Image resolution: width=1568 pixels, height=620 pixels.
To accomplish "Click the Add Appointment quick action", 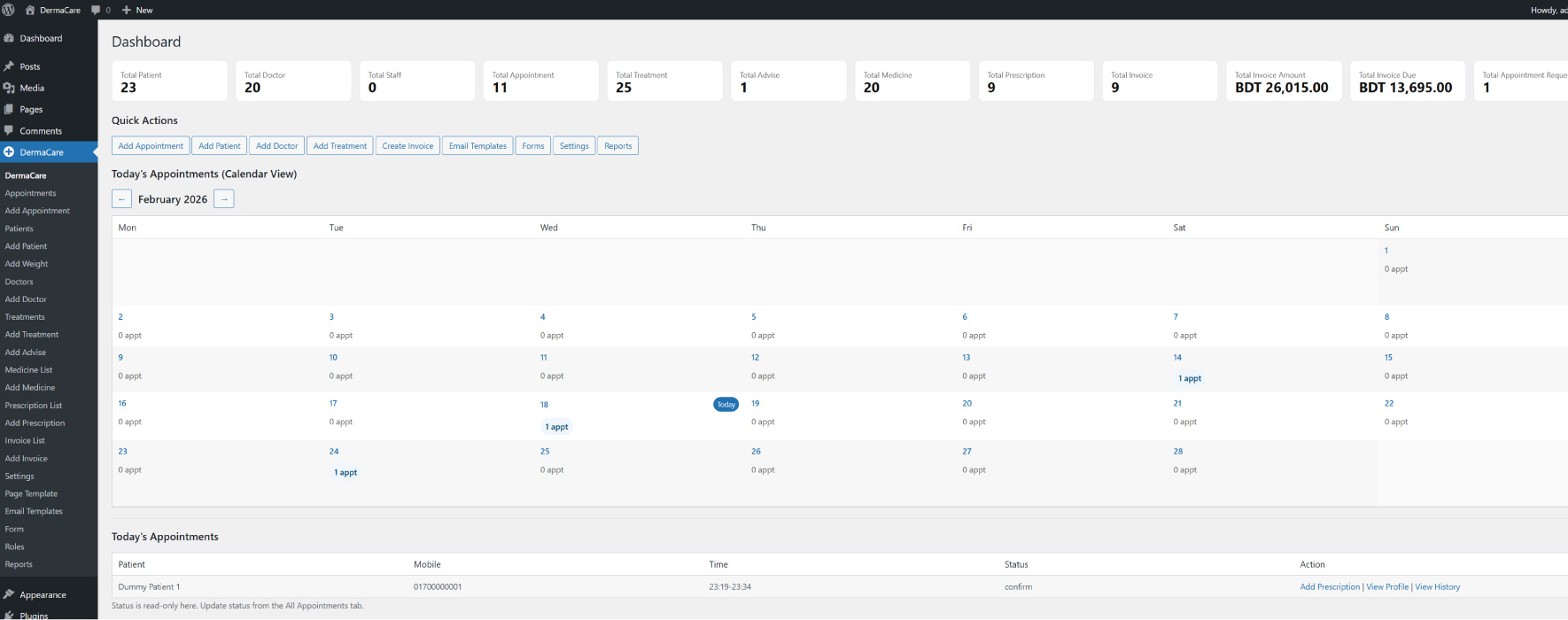I will (x=151, y=146).
